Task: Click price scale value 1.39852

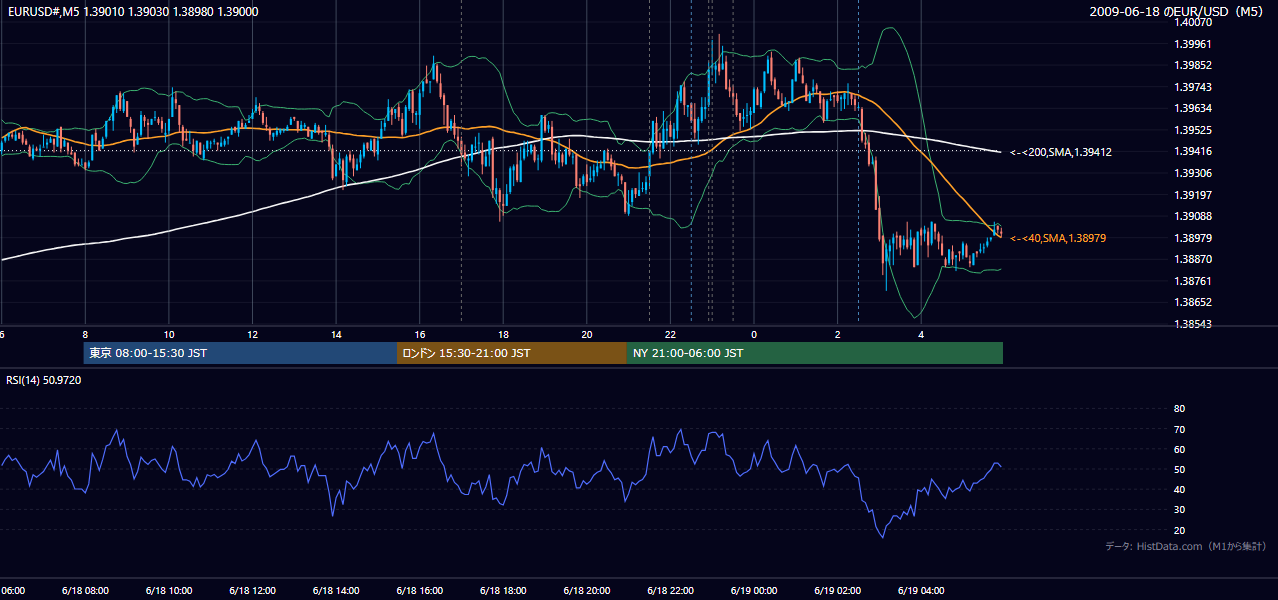Action: click(1194, 65)
